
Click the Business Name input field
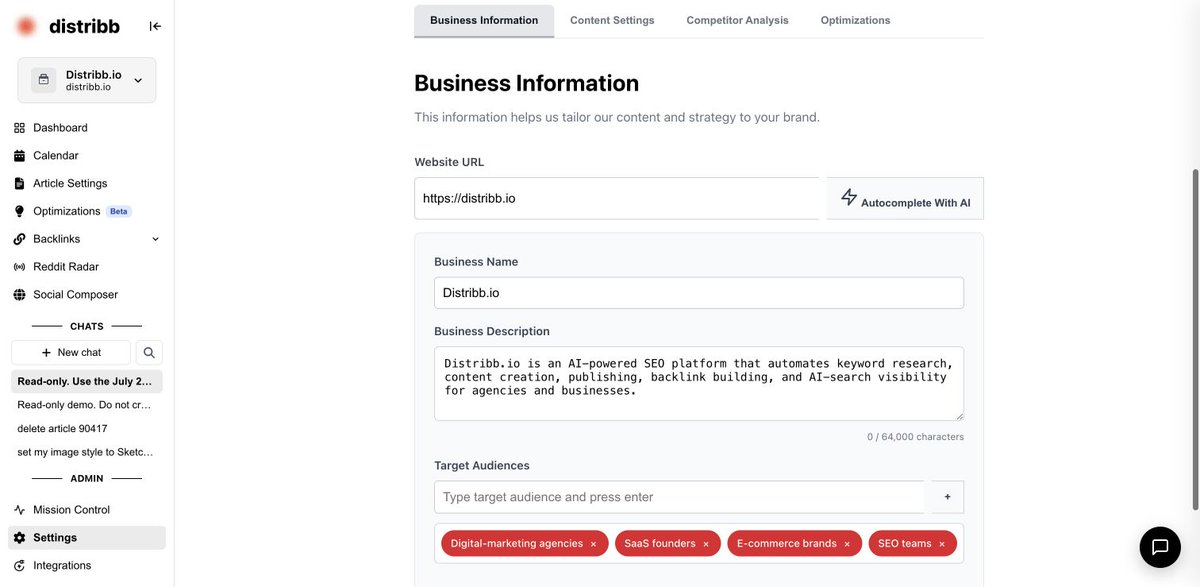[x=699, y=293]
